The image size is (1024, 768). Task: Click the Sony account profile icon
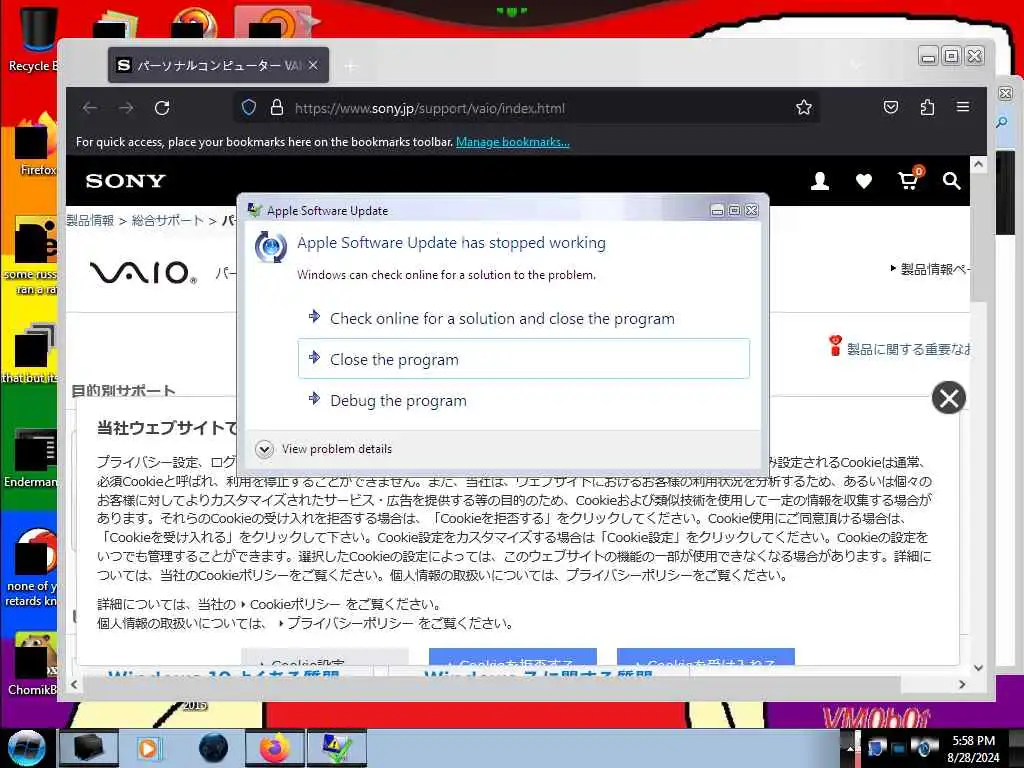point(820,181)
